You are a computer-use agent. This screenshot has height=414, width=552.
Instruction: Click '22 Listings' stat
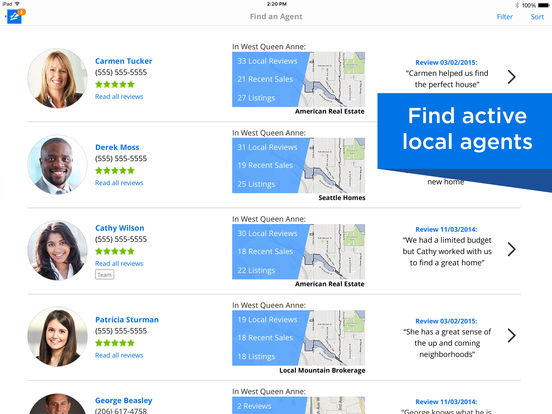pos(256,270)
